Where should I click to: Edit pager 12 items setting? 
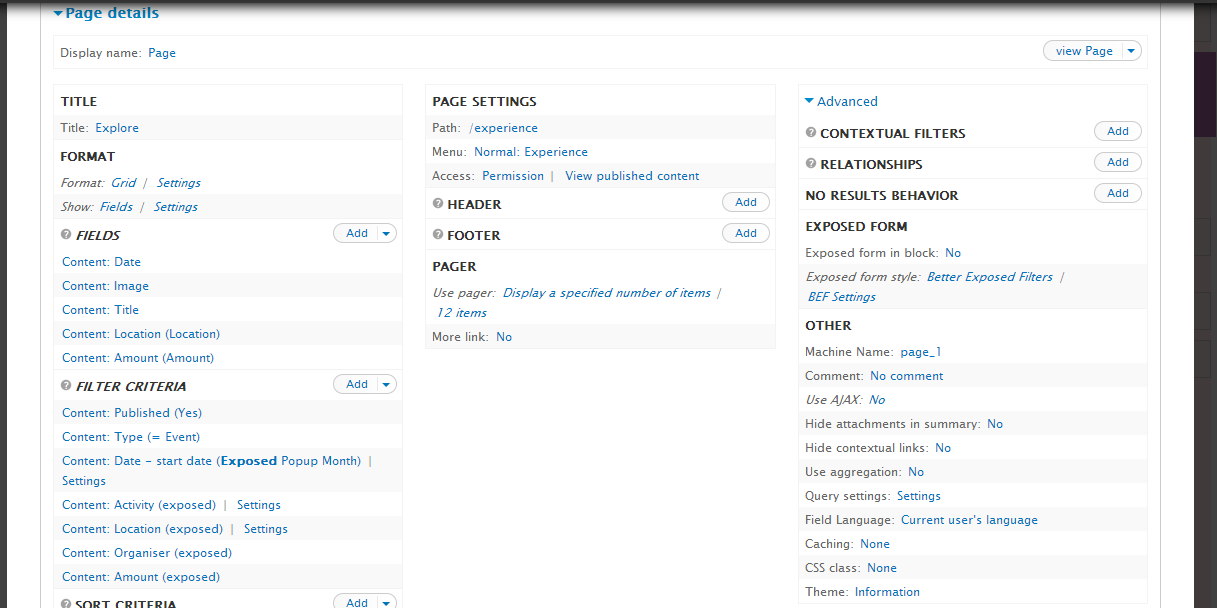(x=461, y=313)
